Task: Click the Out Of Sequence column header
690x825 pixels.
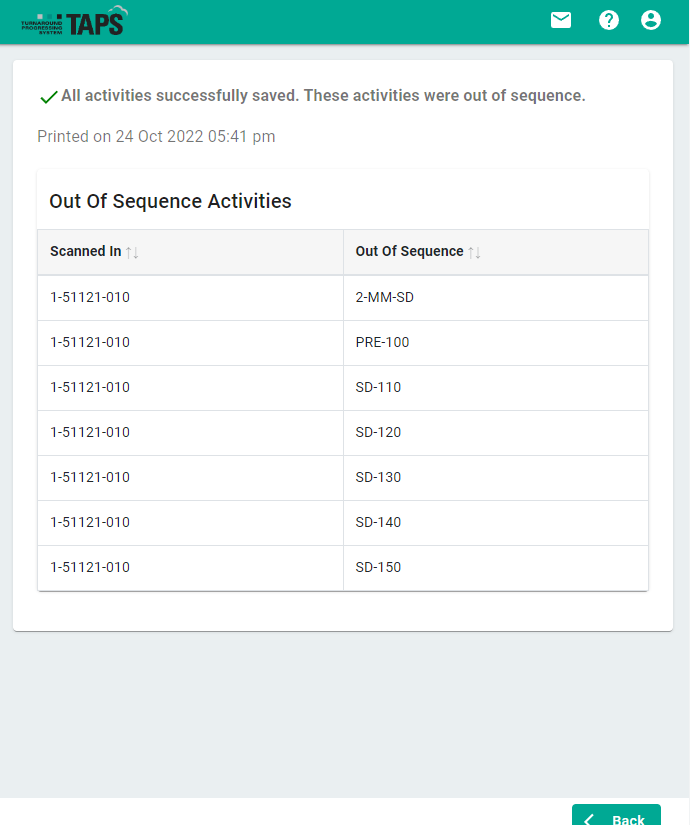Action: tap(409, 252)
